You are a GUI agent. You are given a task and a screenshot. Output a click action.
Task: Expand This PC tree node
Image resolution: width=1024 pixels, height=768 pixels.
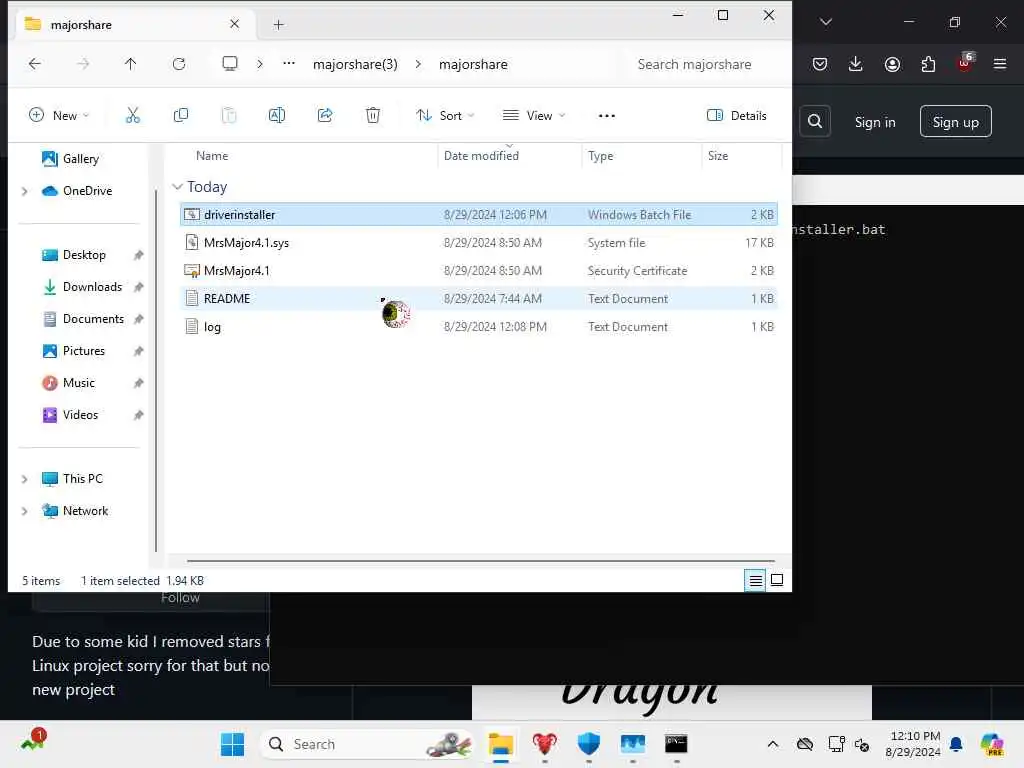tap(25, 479)
